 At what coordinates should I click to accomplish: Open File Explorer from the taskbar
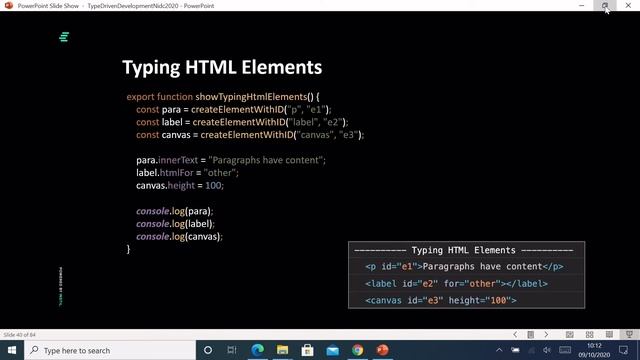[x=282, y=350]
